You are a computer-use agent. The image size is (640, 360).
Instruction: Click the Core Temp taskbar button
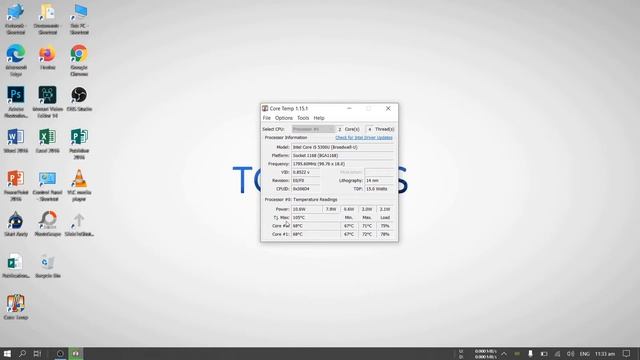[x=76, y=353]
